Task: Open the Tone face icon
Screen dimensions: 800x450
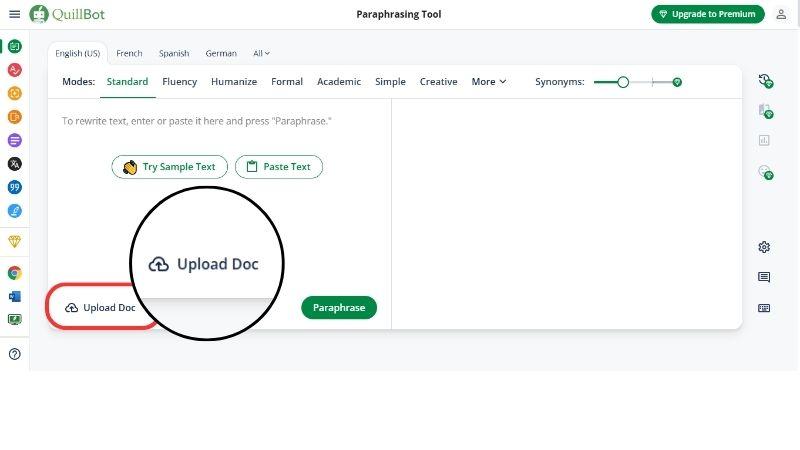Action: [765, 172]
